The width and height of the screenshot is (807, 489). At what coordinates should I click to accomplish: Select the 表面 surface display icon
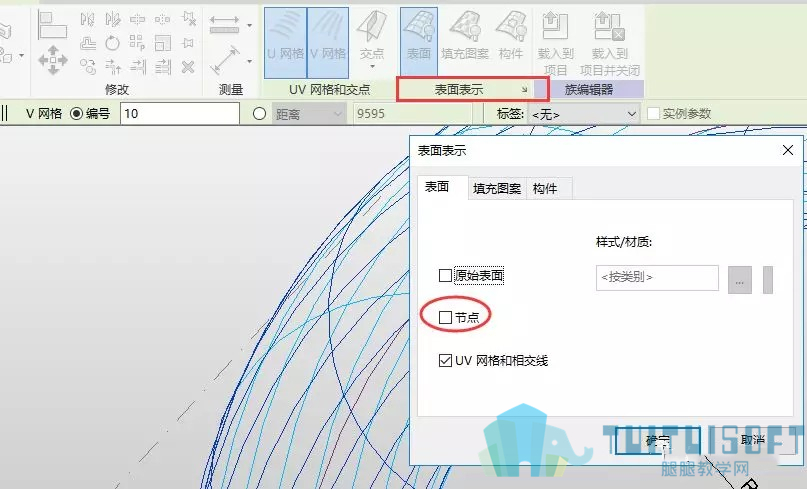click(x=419, y=41)
